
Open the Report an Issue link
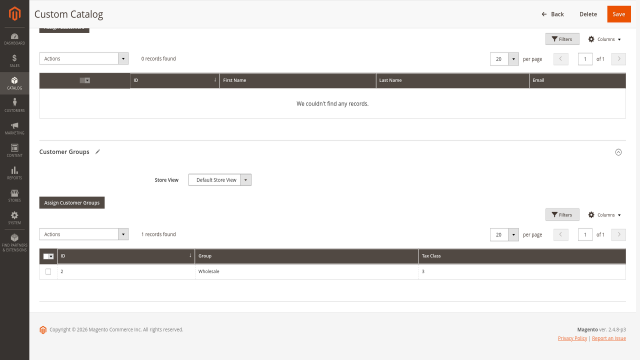tap(609, 338)
